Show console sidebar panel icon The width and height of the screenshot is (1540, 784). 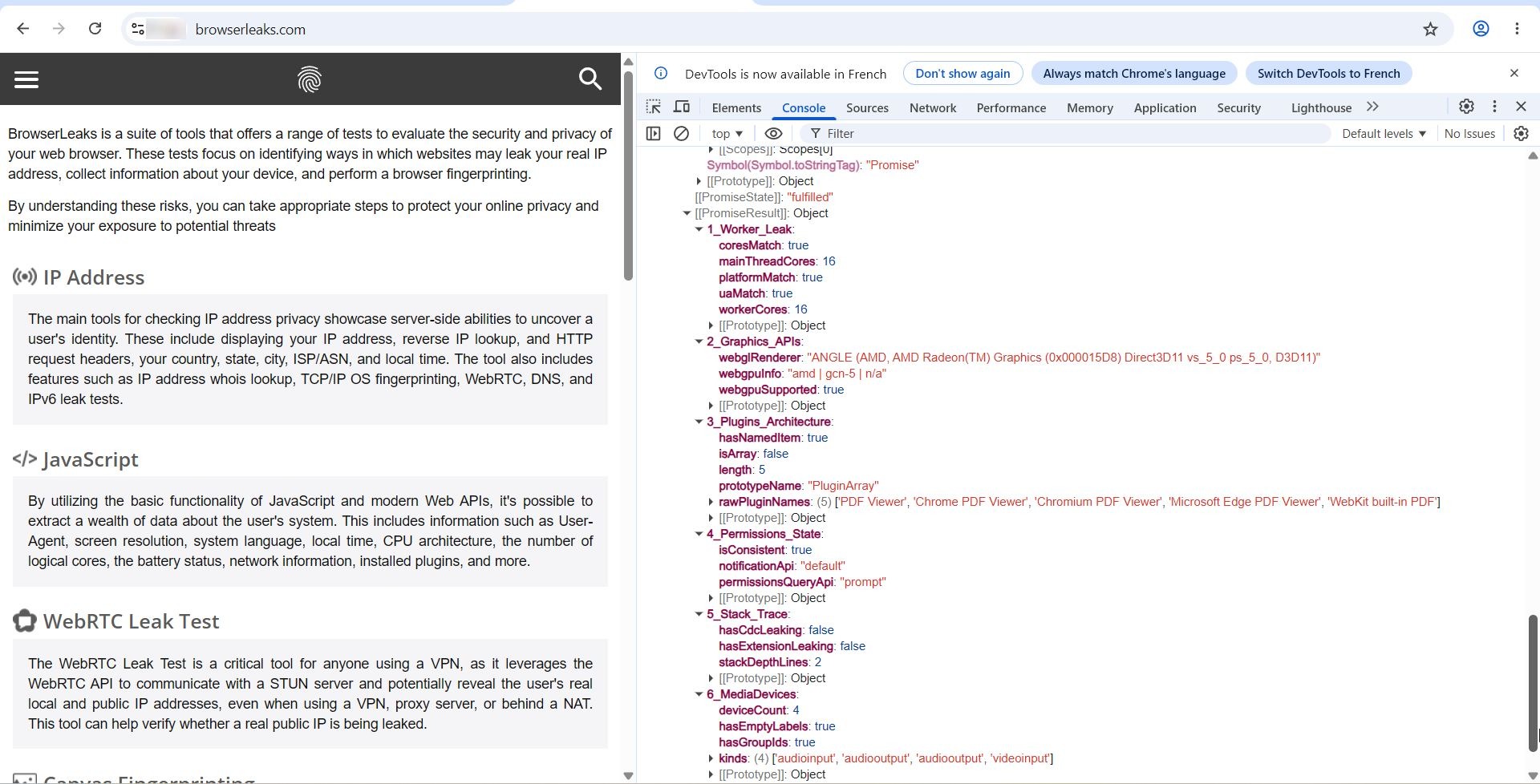point(654,133)
